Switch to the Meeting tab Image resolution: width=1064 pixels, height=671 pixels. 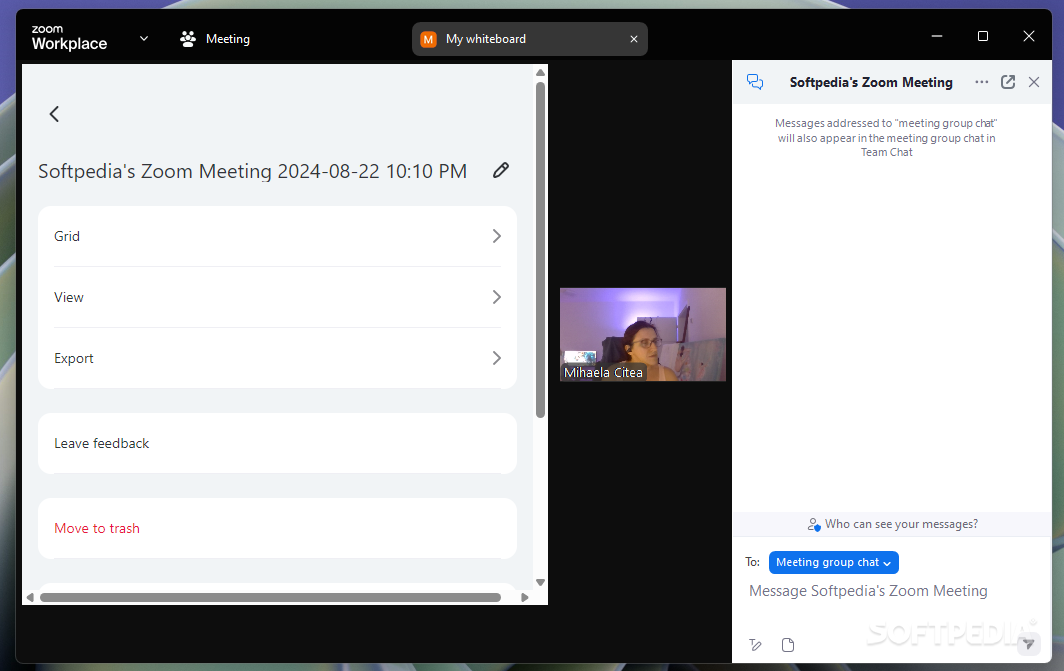pos(215,39)
